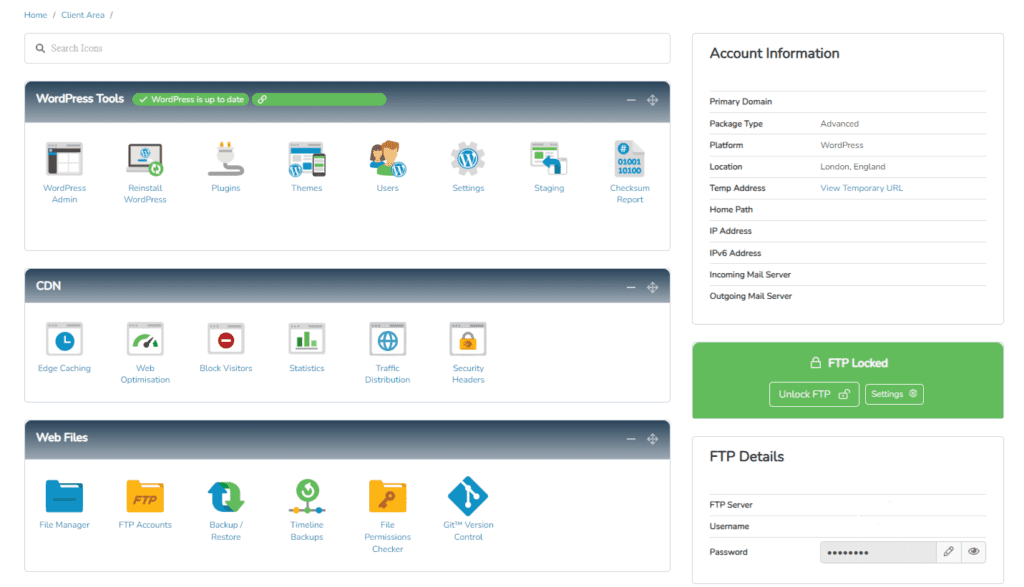Click the 'Account Information' heading
Screen dimensions: 1024x587
click(x=774, y=54)
